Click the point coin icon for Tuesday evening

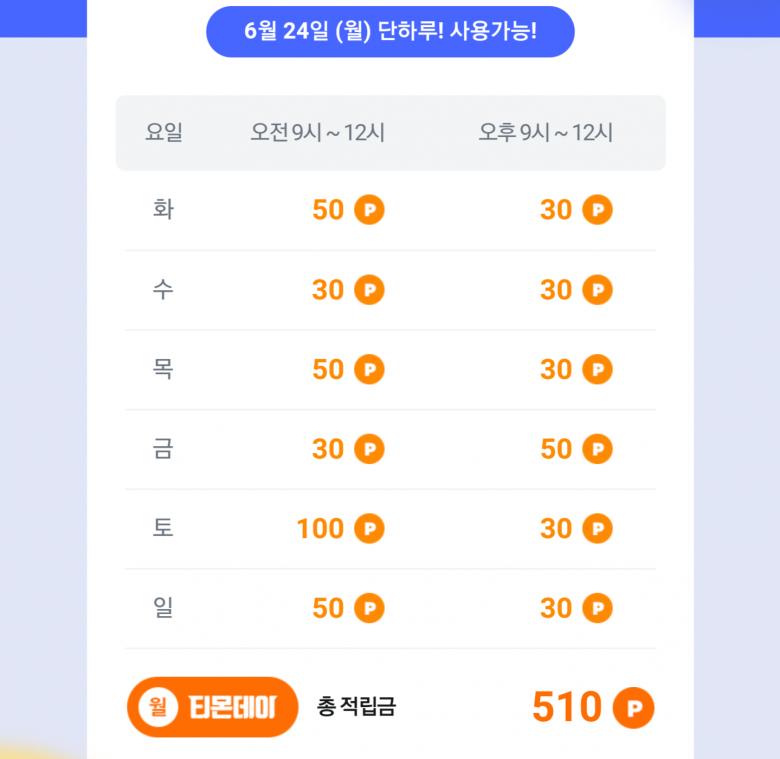[x=597, y=210]
